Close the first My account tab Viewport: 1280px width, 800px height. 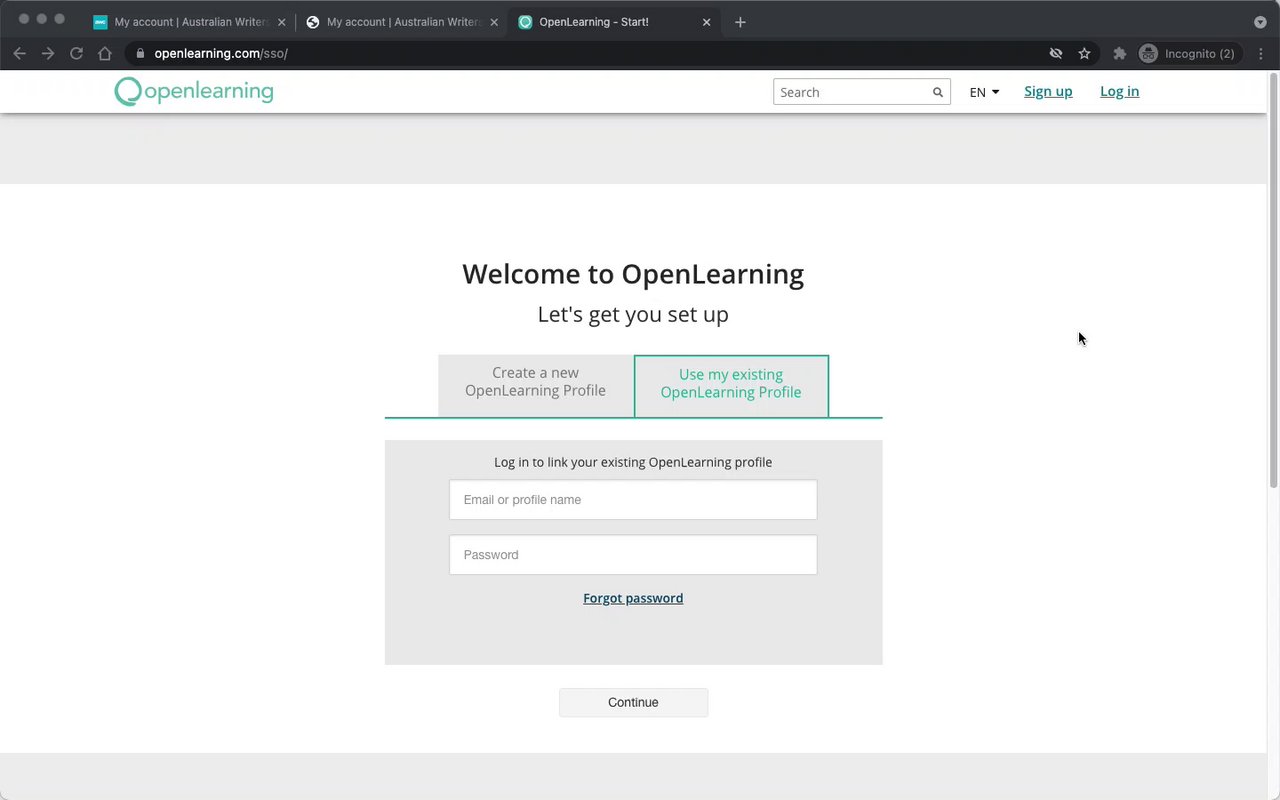click(x=281, y=22)
